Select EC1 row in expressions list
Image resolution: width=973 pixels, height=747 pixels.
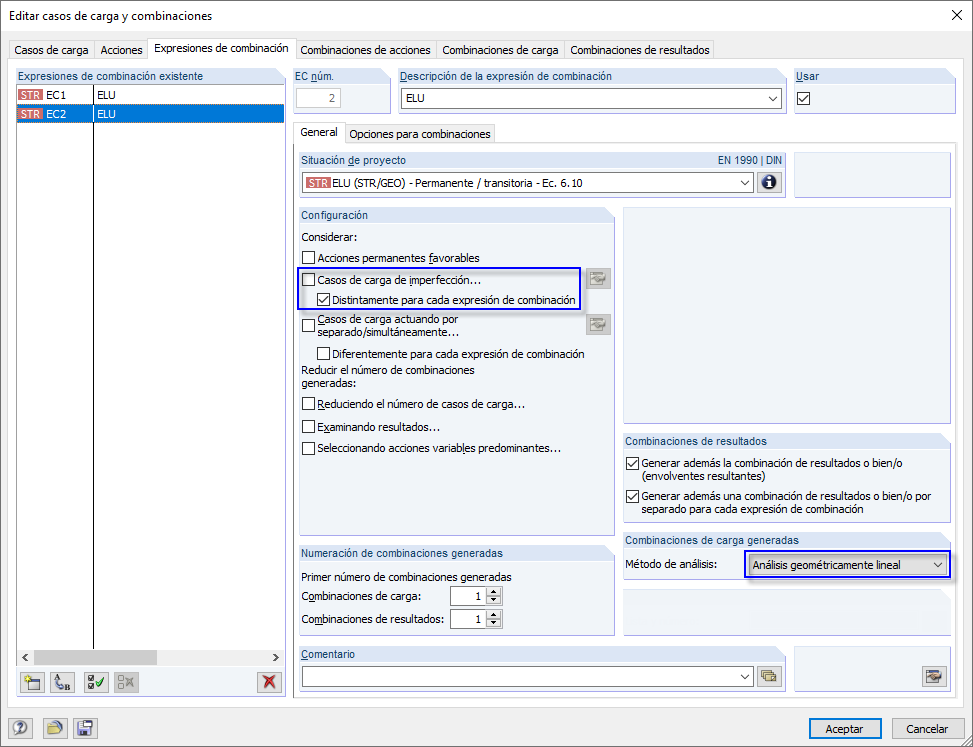point(151,95)
